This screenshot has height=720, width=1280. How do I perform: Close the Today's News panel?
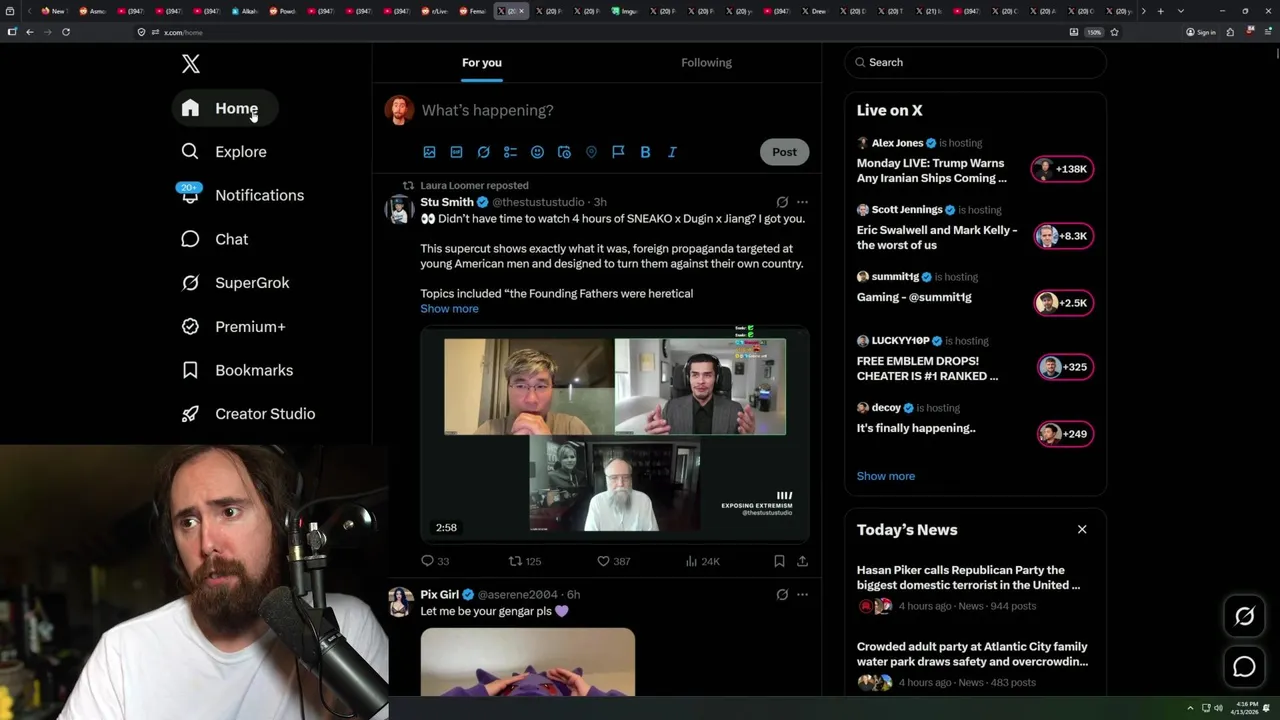tap(1082, 529)
